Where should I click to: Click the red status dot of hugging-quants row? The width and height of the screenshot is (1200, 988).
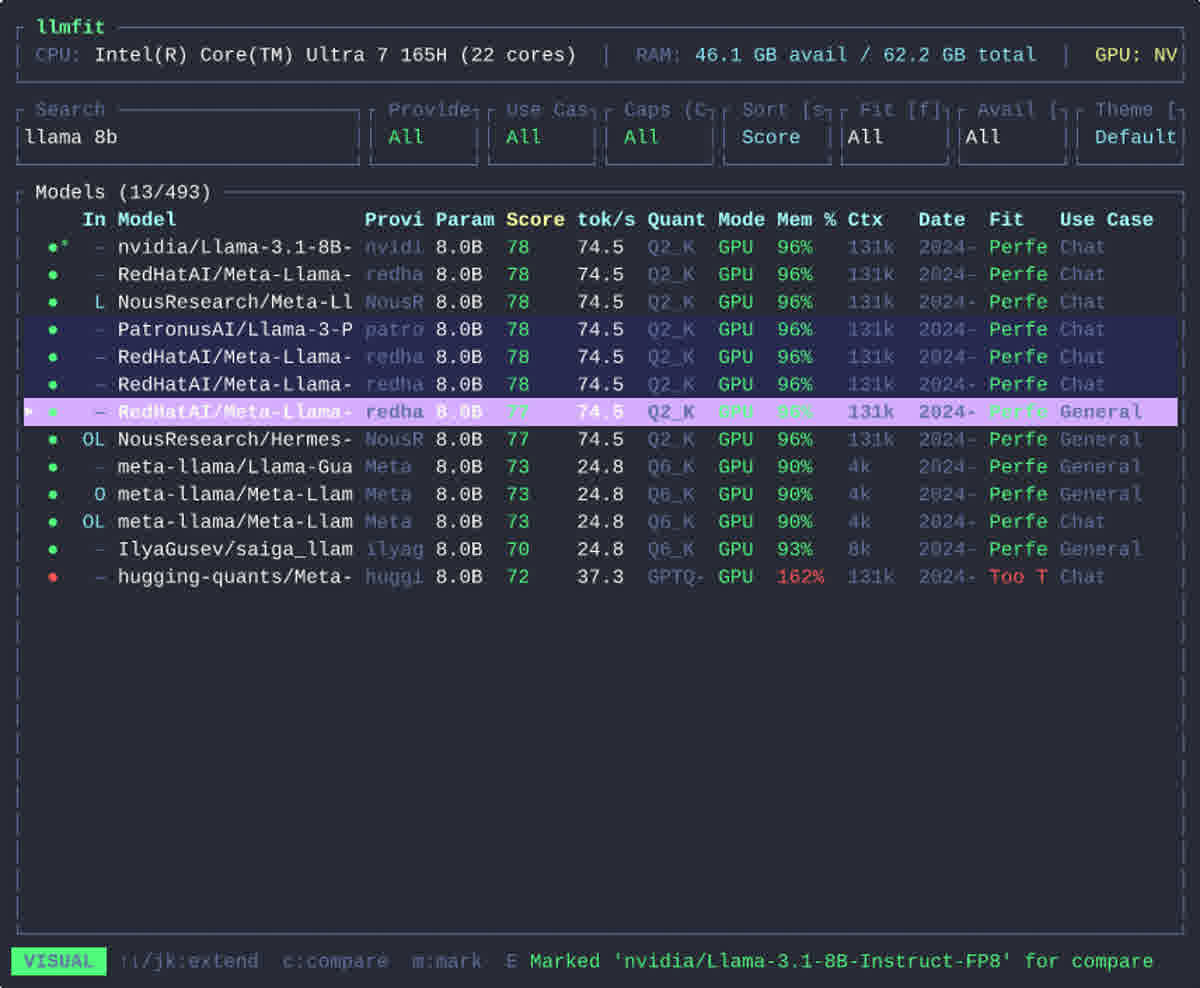[53, 577]
